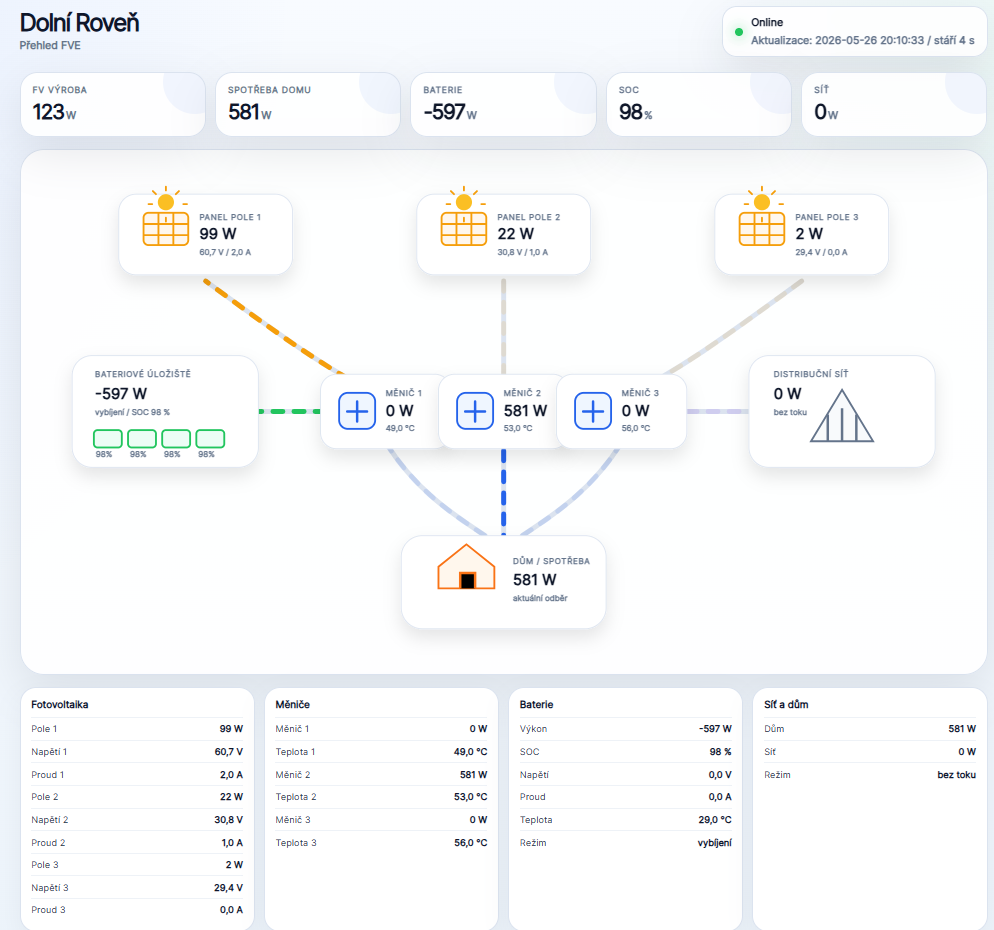Viewport: 994px width, 930px height.
Task: Select the Teplota 1 row value 49,0 °C
Action: click(x=470, y=752)
